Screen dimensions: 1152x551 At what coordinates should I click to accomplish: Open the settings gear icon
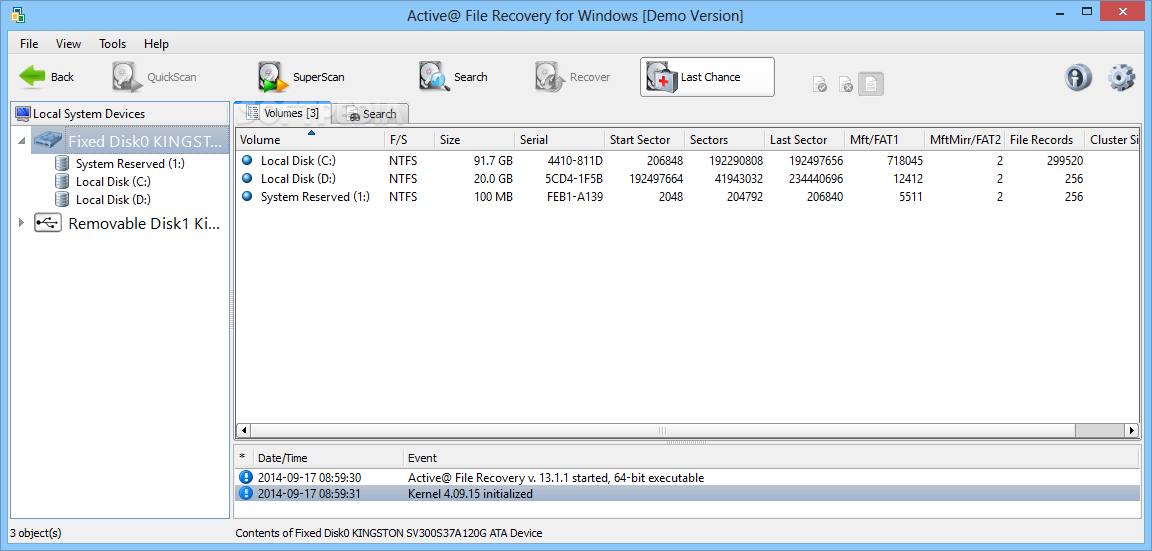(x=1121, y=77)
